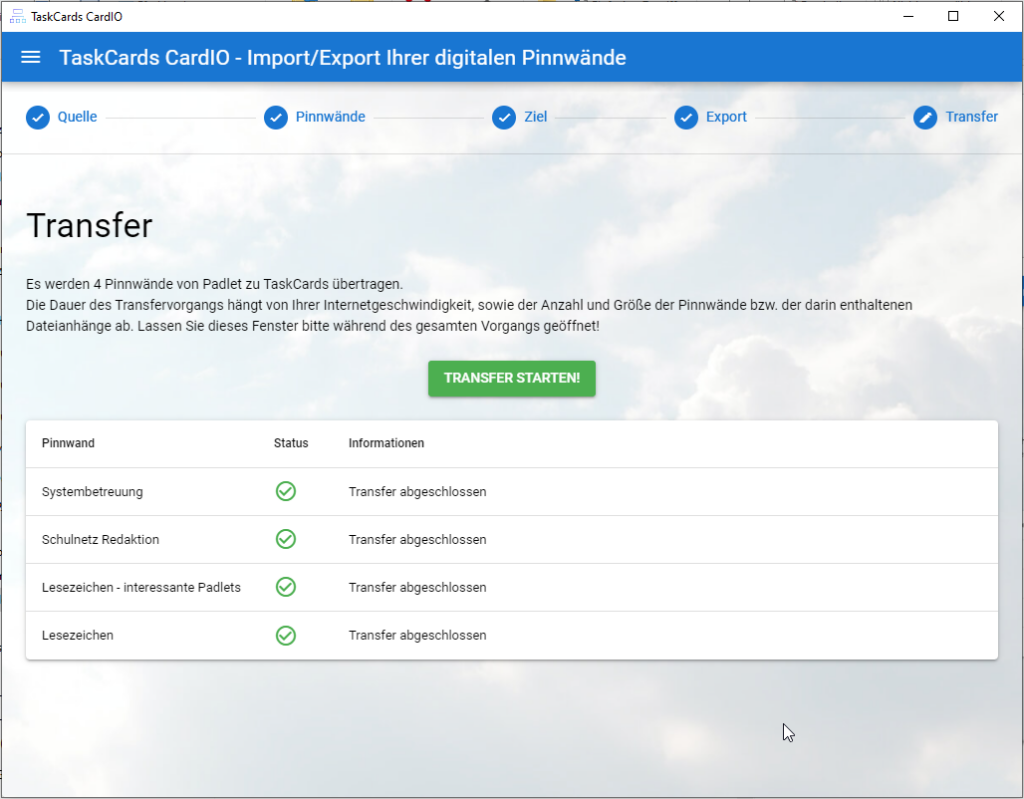1024x799 pixels.
Task: Go to the Pinnwände step label
Action: click(330, 117)
